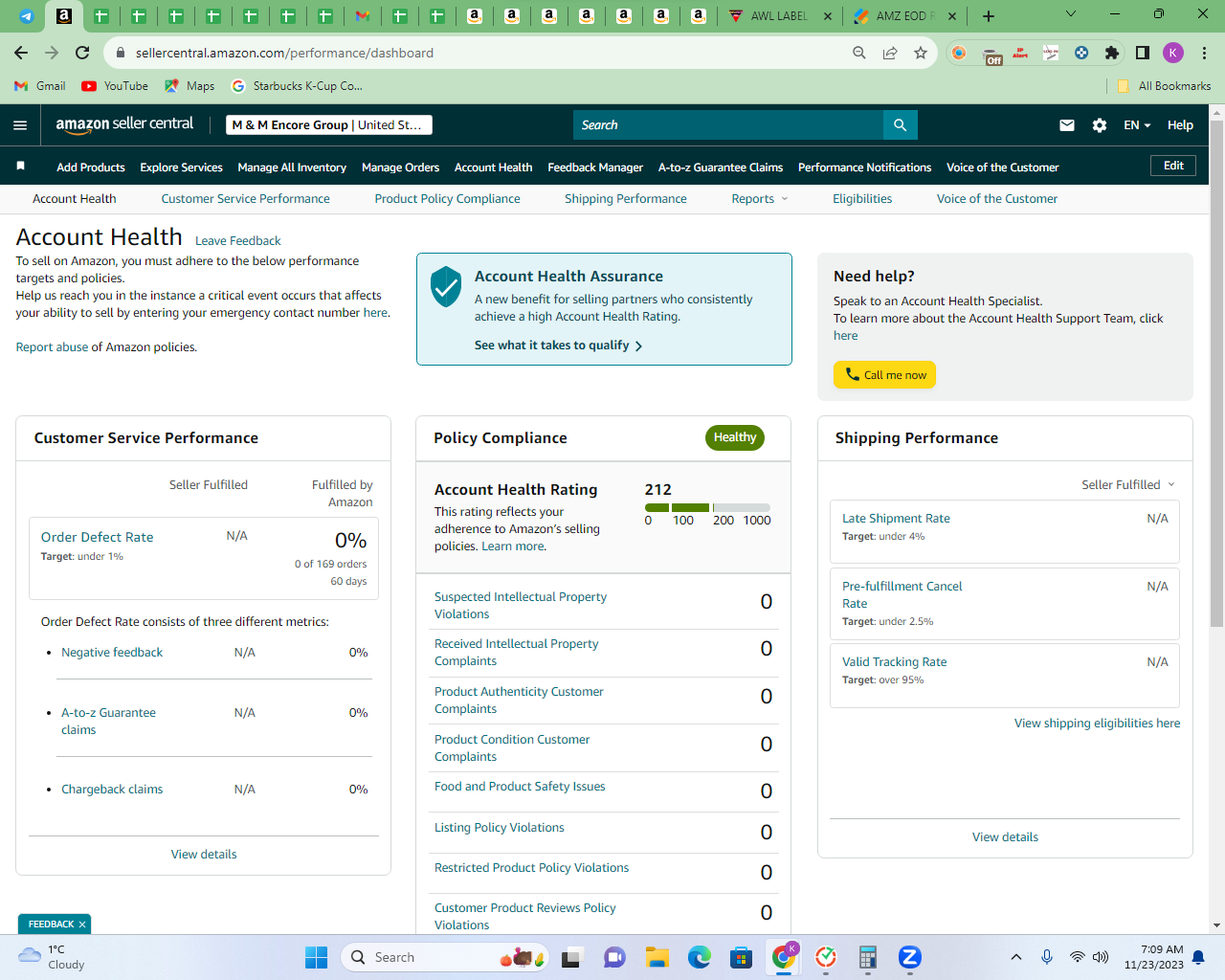This screenshot has width=1225, height=980.
Task: Click the Account Health Assurance shield icon
Action: (x=446, y=286)
